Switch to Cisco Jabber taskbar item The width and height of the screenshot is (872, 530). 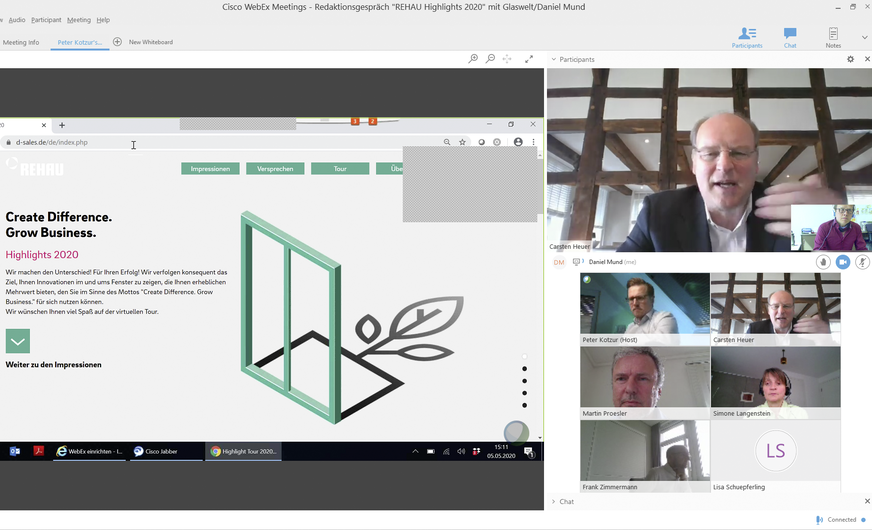pos(166,451)
